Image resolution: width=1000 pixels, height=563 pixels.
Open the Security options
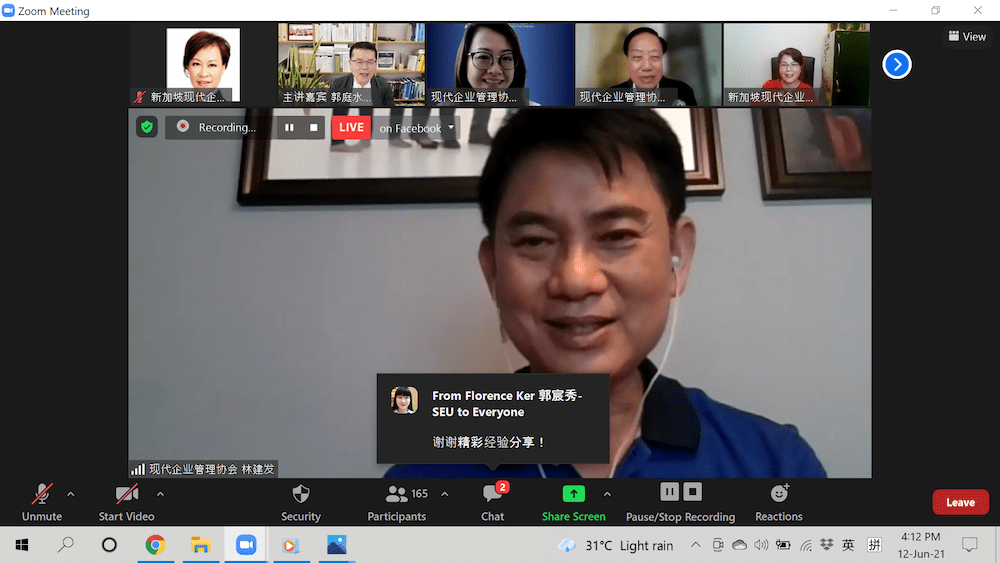300,502
